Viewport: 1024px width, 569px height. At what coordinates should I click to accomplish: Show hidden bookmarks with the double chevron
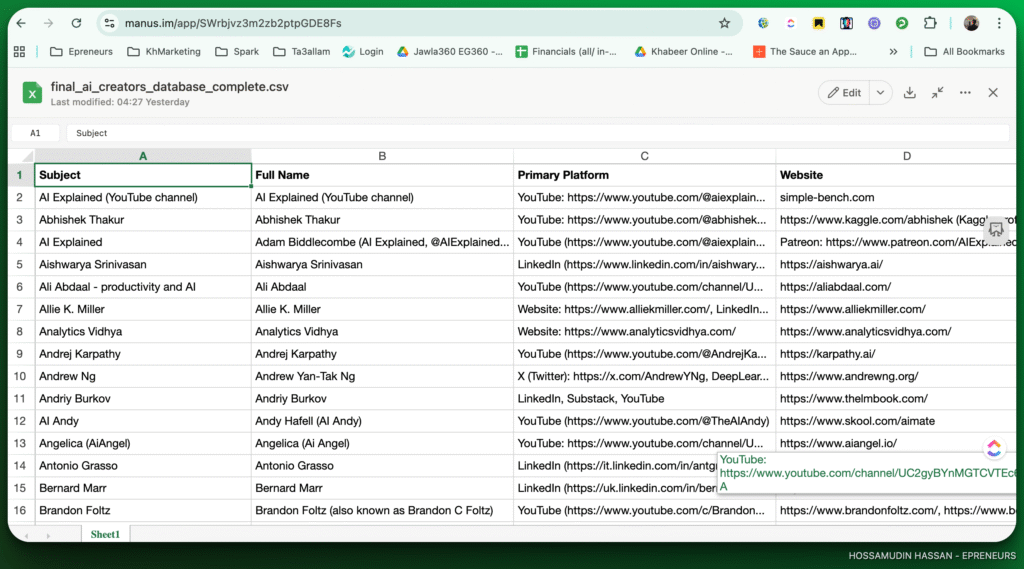click(893, 52)
